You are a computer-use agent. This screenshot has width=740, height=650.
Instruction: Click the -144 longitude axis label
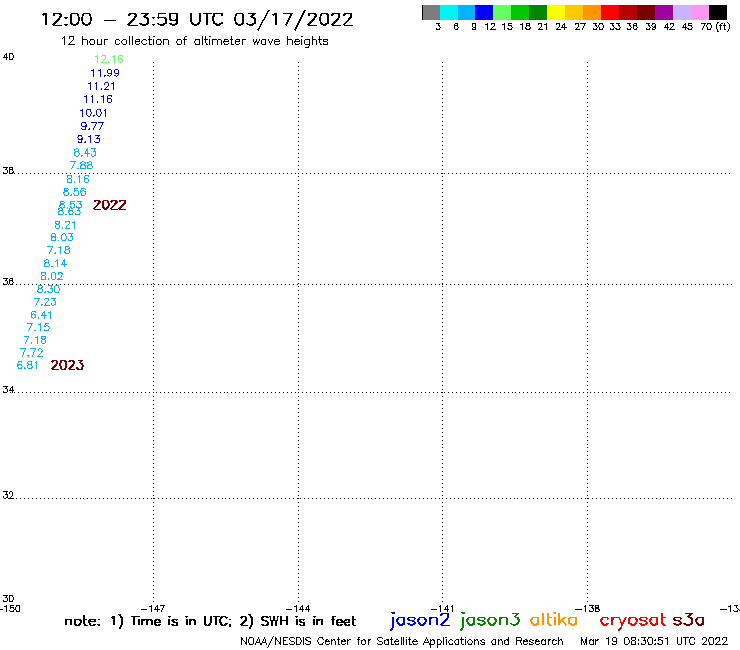298,608
